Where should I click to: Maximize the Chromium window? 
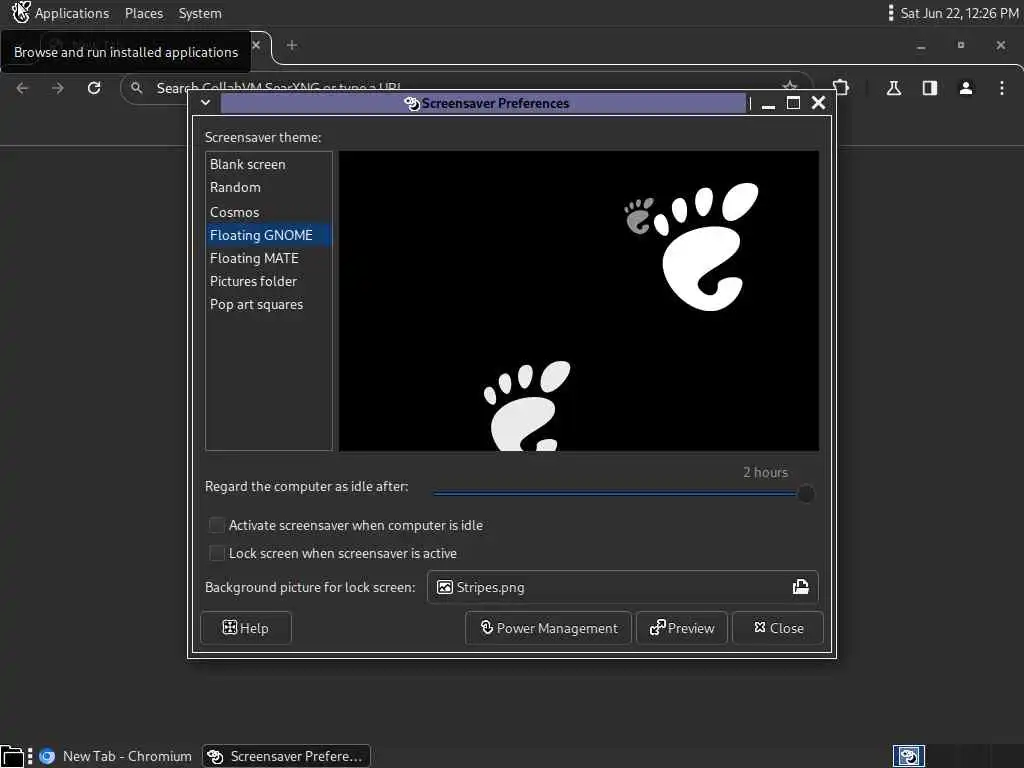pos(961,45)
